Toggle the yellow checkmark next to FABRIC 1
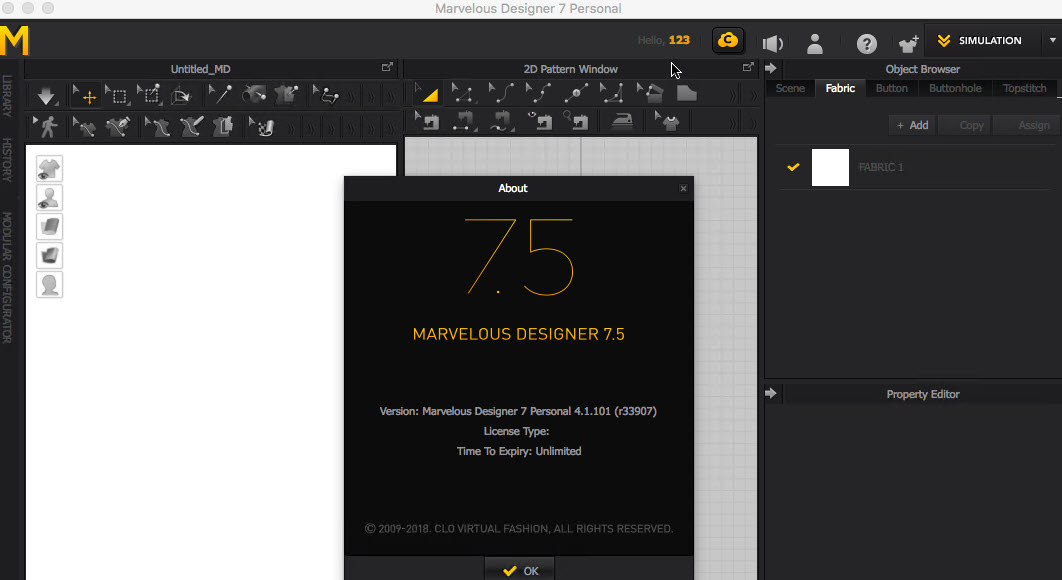 [793, 167]
